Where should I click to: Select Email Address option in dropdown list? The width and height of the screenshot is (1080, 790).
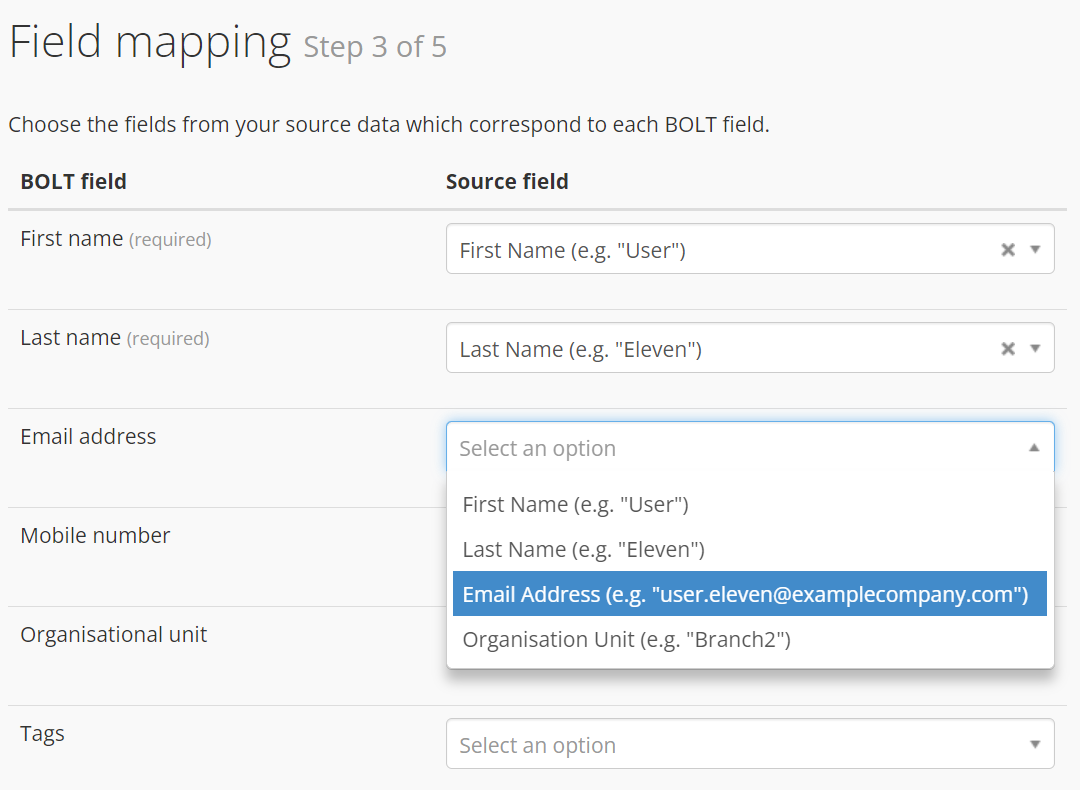pos(749,594)
